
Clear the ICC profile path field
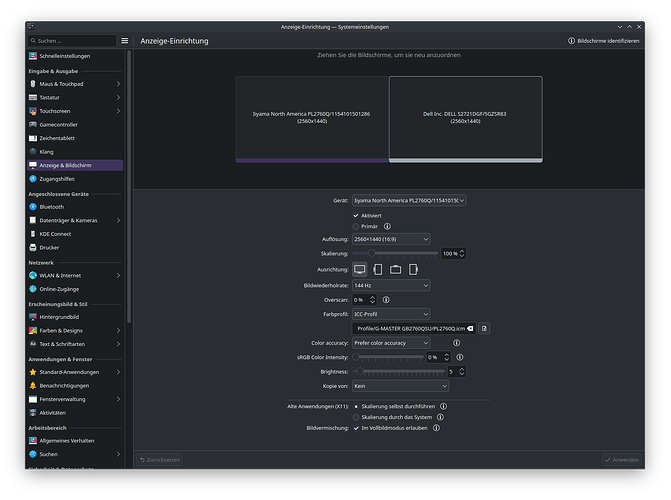tap(470, 328)
